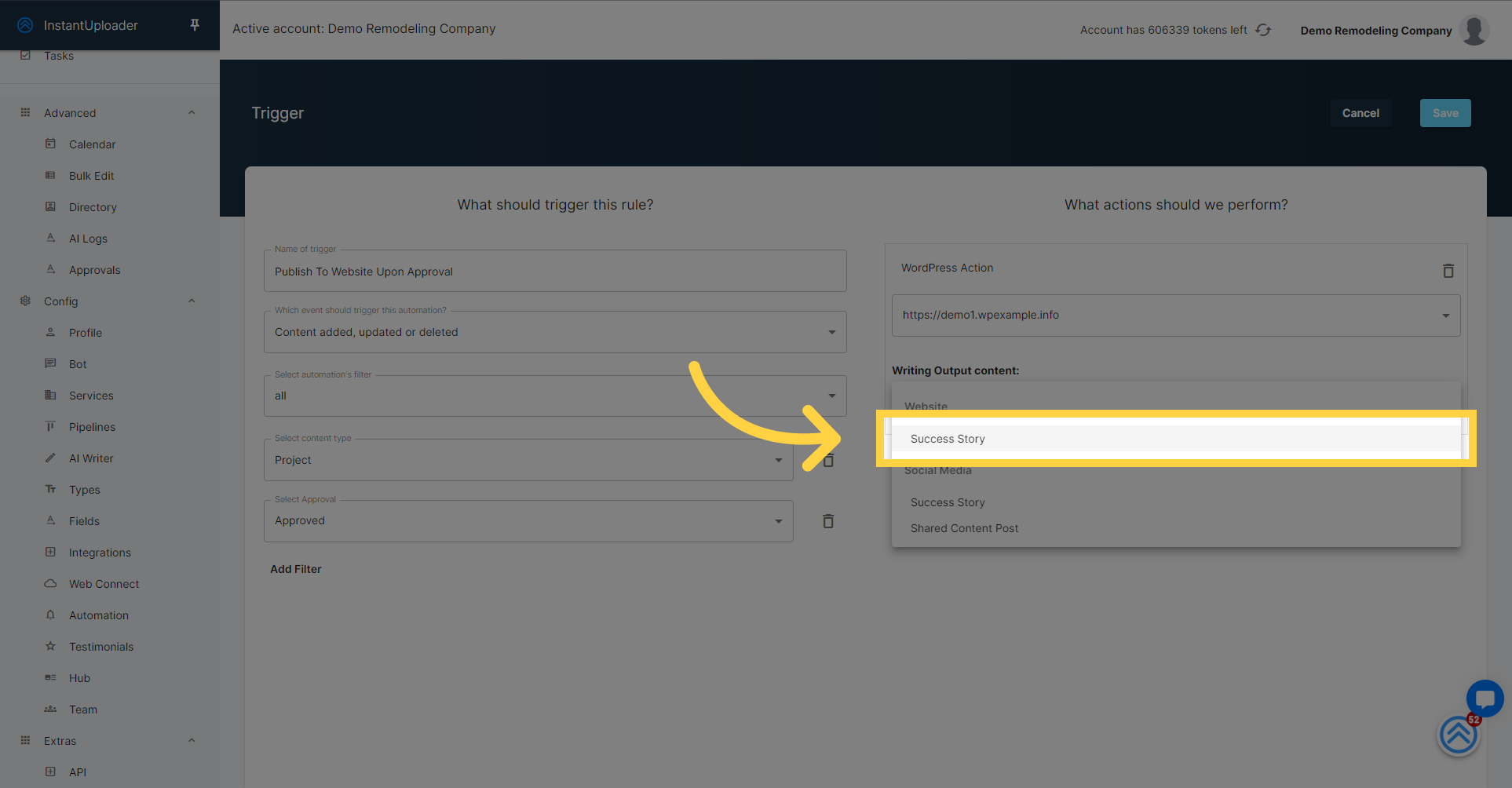Viewport: 1512px width, 788px height.
Task: Click the Automation bell icon
Action: (x=50, y=615)
